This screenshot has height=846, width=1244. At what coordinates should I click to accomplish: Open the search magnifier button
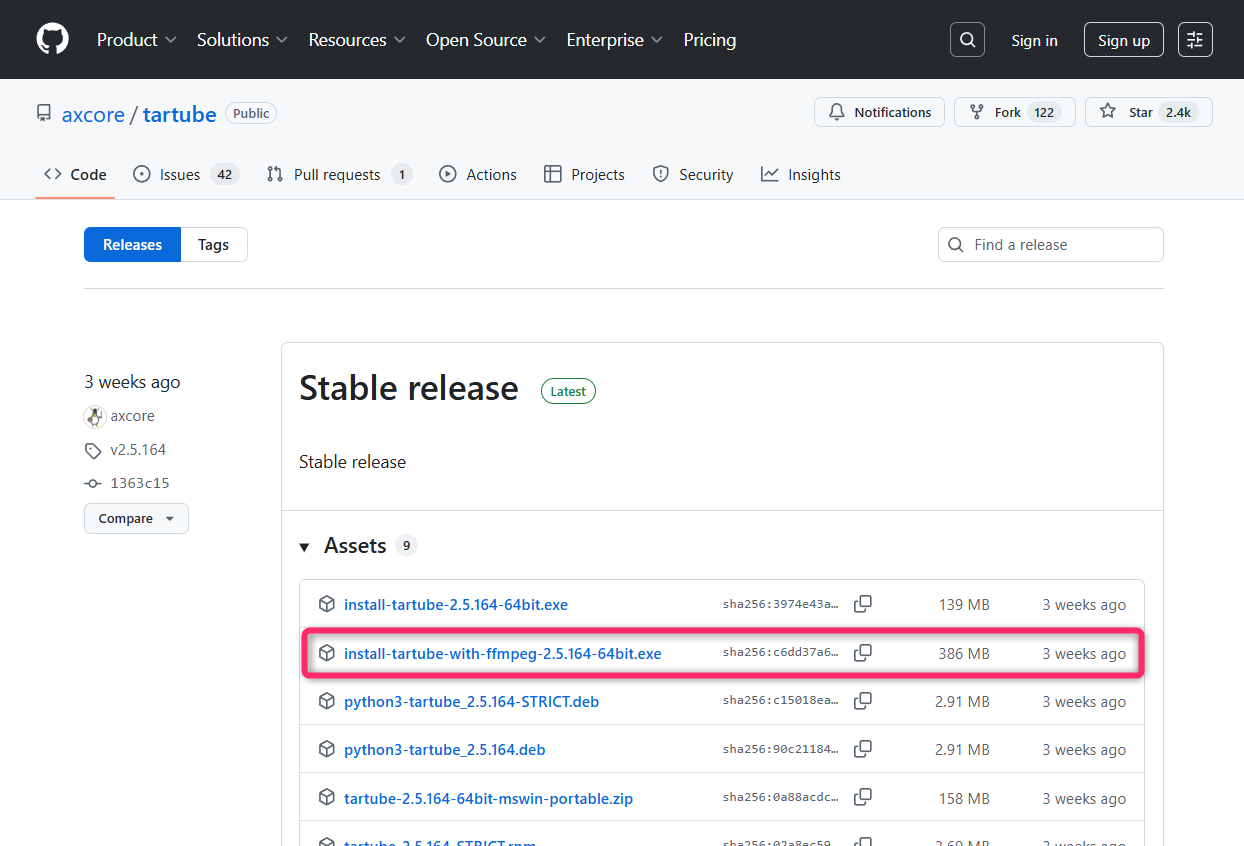coord(967,40)
